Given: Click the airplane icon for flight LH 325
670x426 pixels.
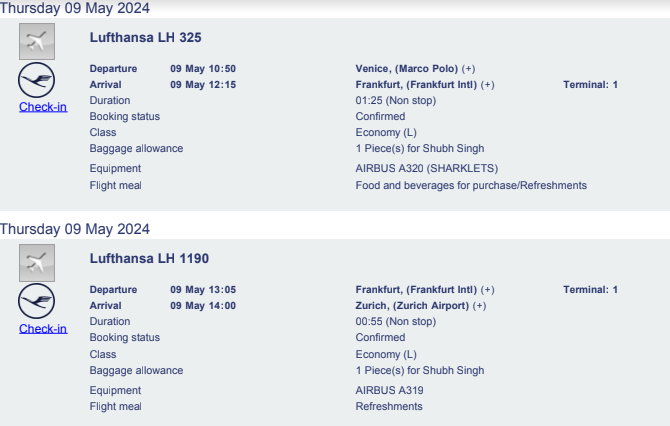Looking at the screenshot, I should (x=37, y=41).
